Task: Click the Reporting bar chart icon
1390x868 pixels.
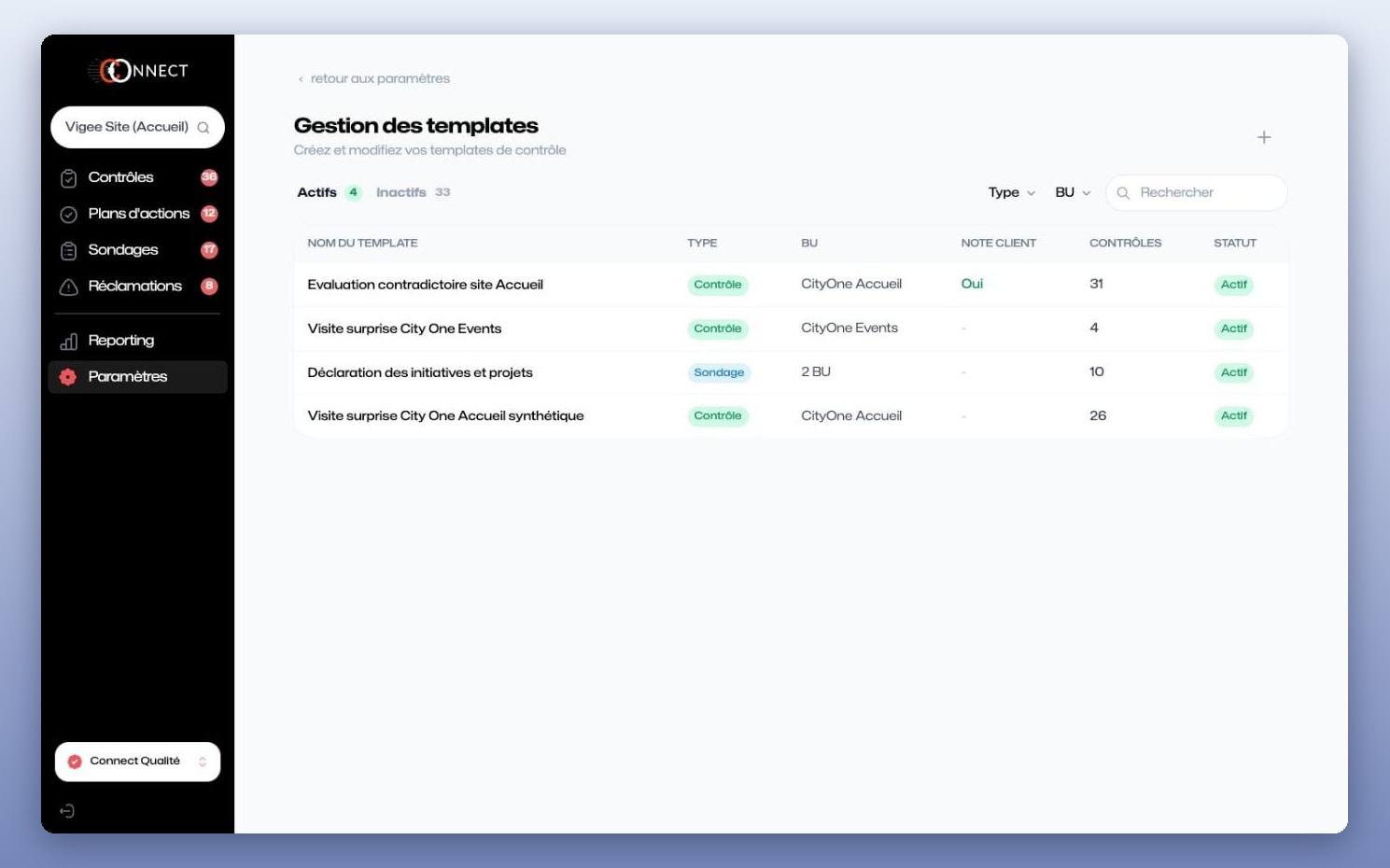Action: [x=68, y=342]
